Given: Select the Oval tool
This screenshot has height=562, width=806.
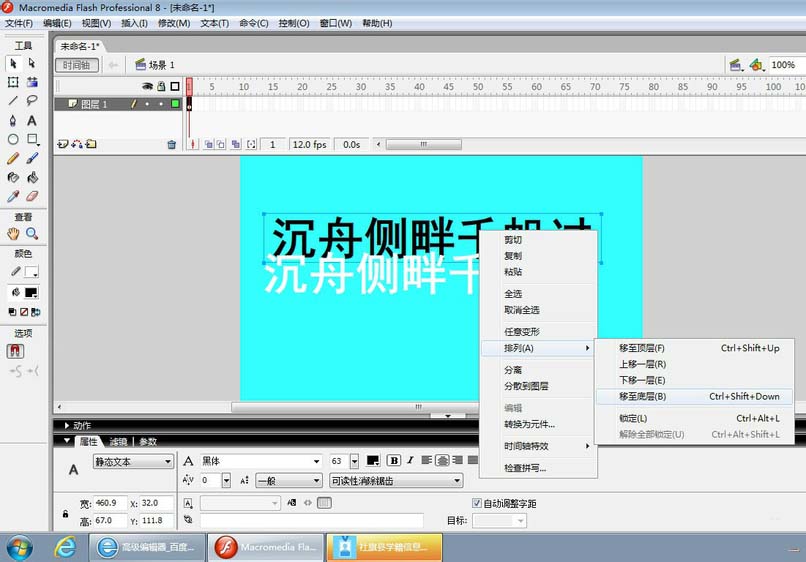Looking at the screenshot, I should [13, 139].
